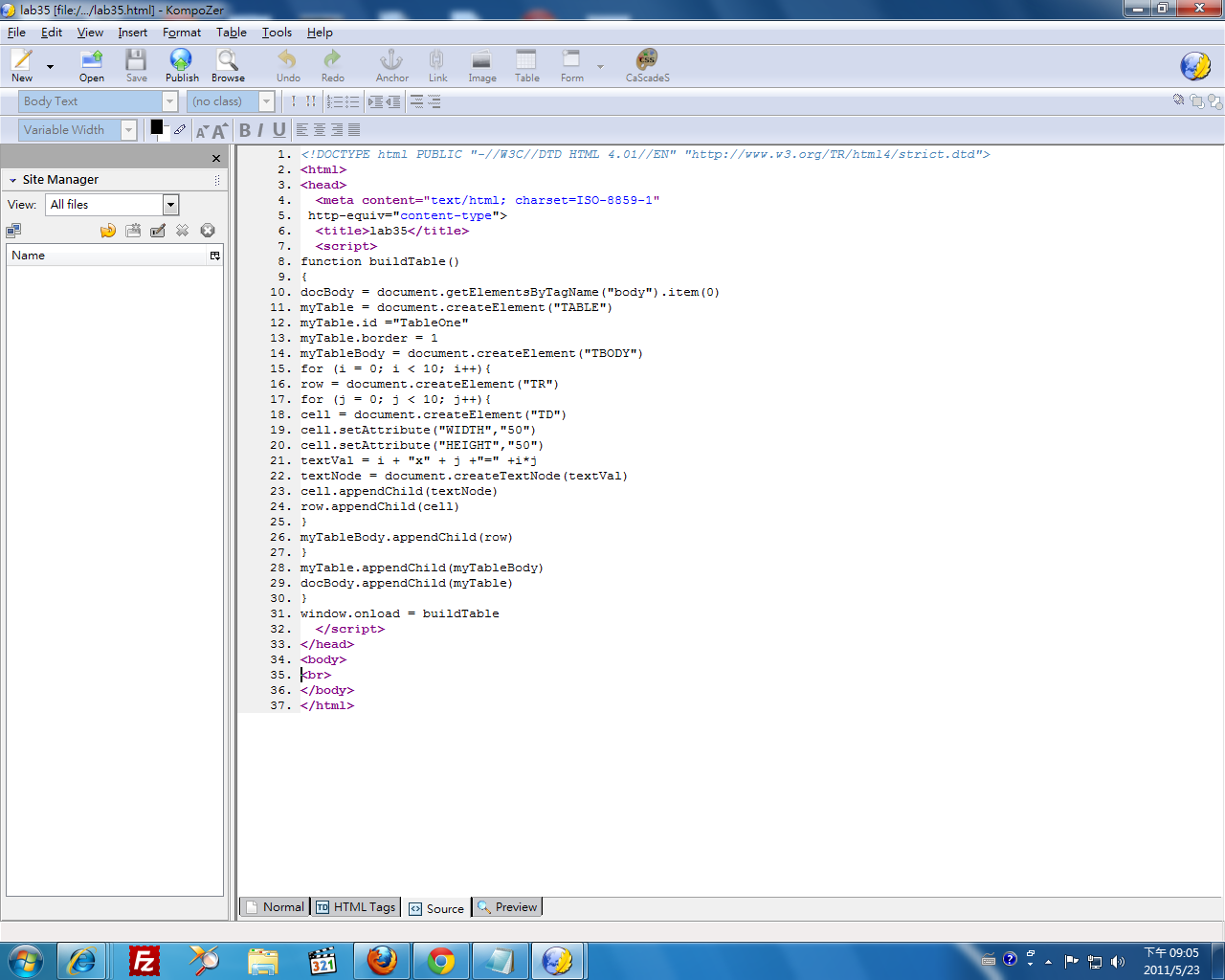Click the Undo toolbar icon
This screenshot has width=1225, height=980.
point(288,65)
